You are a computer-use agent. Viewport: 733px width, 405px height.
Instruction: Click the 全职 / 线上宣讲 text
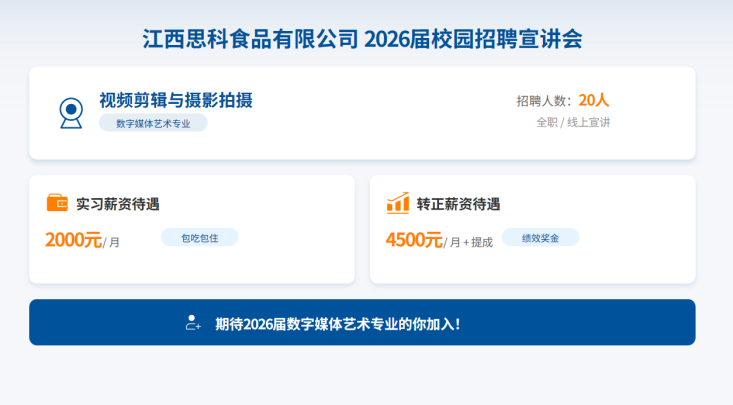(x=573, y=122)
